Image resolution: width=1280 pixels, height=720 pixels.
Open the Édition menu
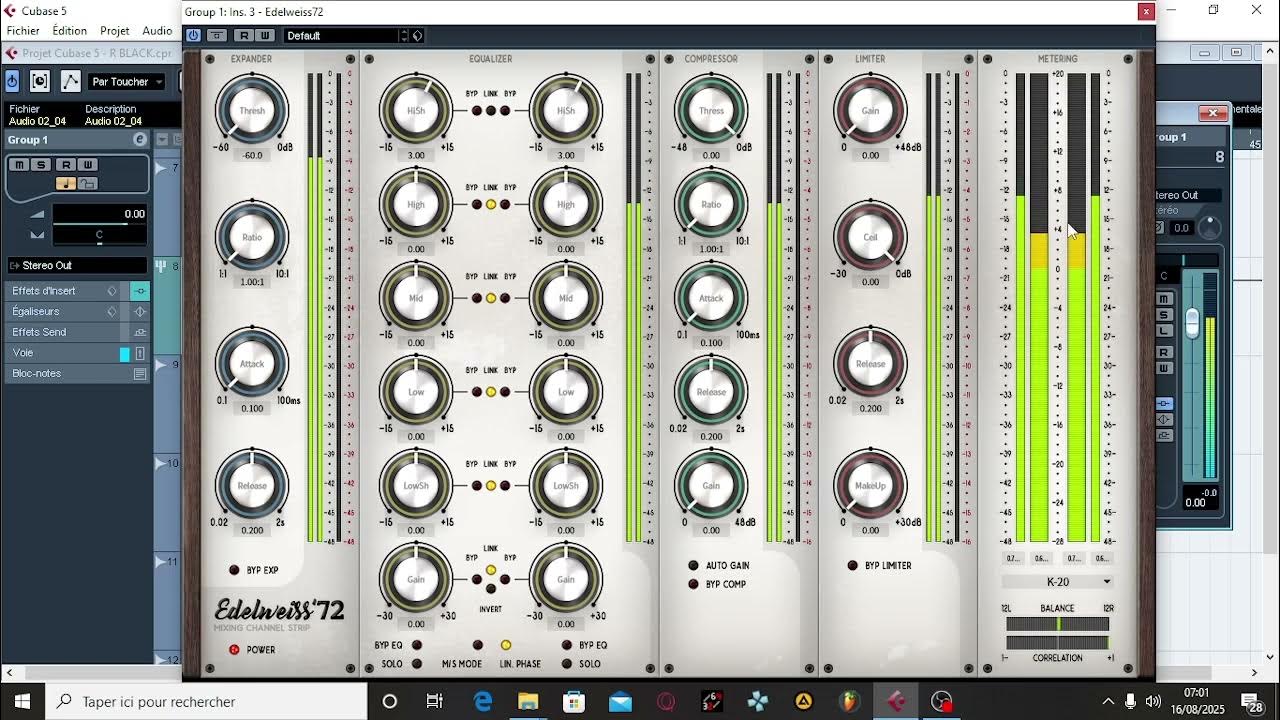click(x=70, y=31)
